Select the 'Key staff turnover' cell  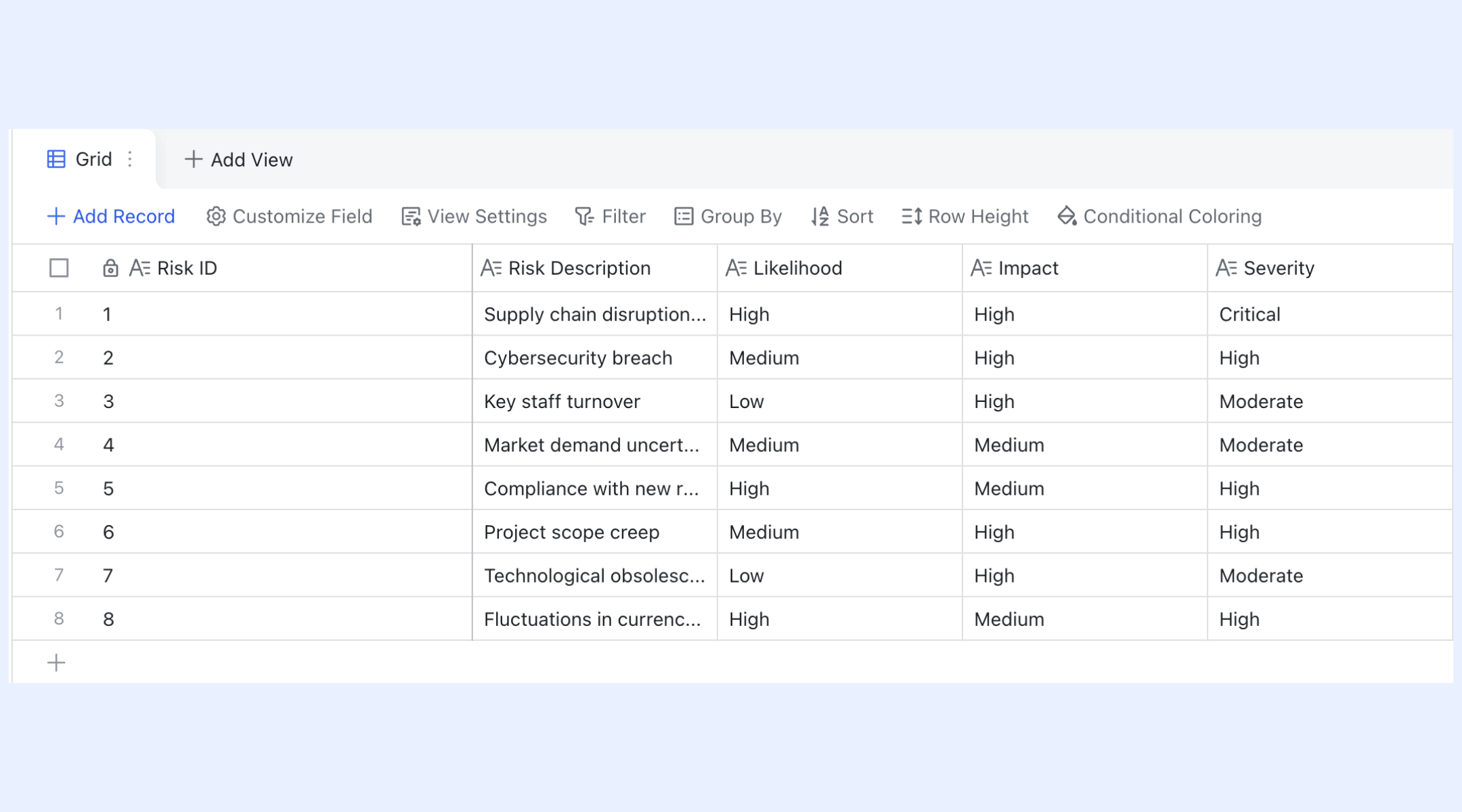click(x=595, y=401)
